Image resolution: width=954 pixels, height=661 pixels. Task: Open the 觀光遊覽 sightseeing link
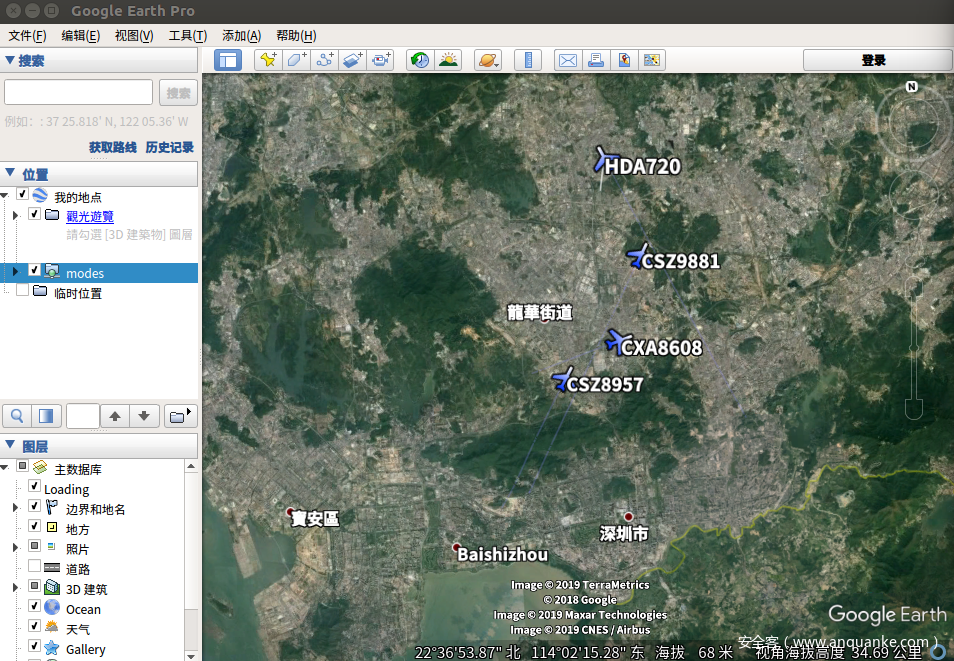pyautogui.click(x=89, y=216)
